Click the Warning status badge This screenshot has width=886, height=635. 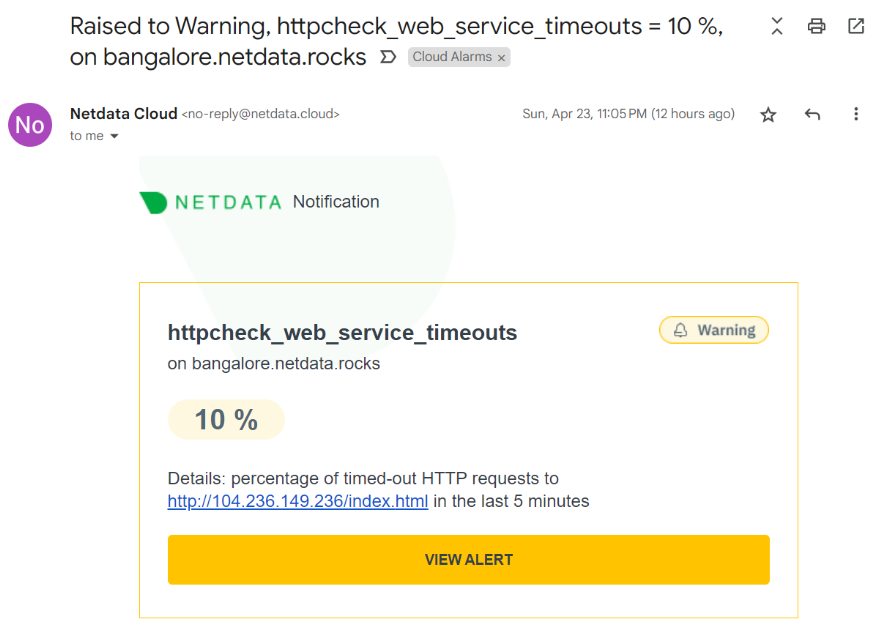point(714,330)
